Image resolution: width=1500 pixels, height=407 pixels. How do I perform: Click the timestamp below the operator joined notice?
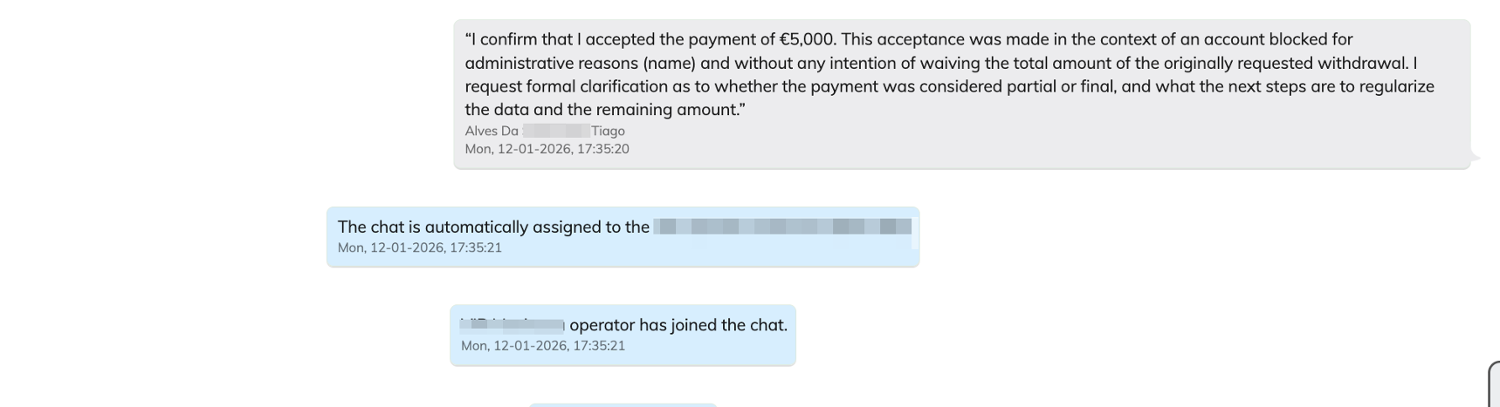543,346
